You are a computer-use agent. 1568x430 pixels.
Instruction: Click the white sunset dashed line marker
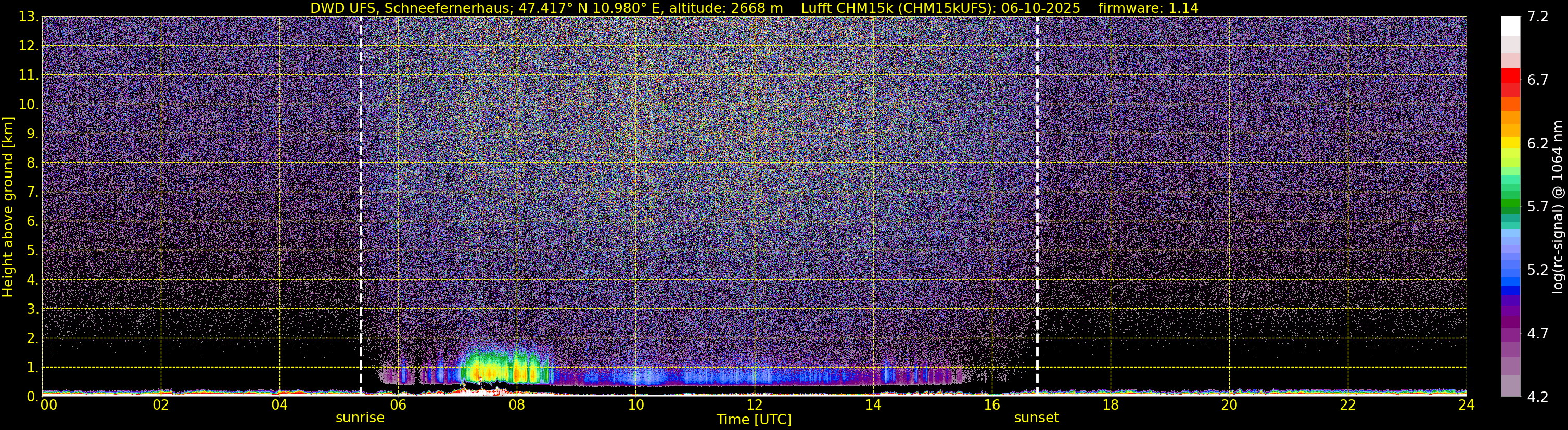point(1037,207)
